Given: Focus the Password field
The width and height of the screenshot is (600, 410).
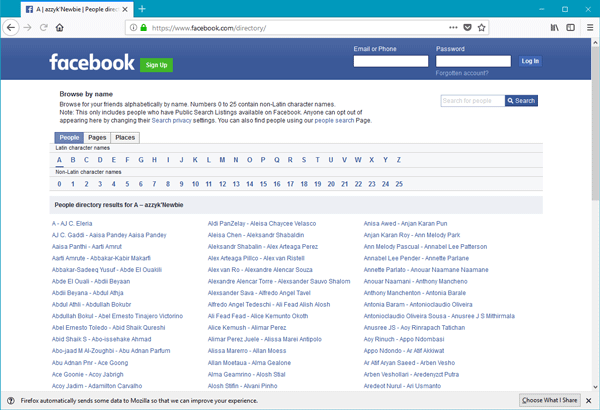Looking at the screenshot, I should click(473, 61).
